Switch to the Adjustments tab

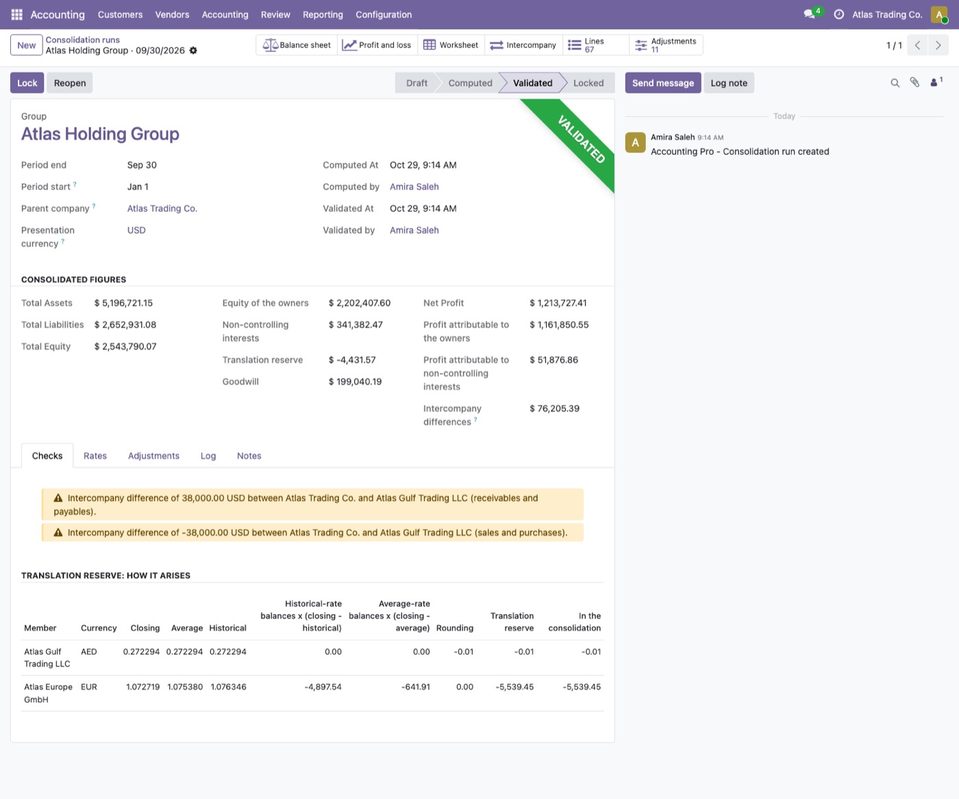click(x=154, y=456)
